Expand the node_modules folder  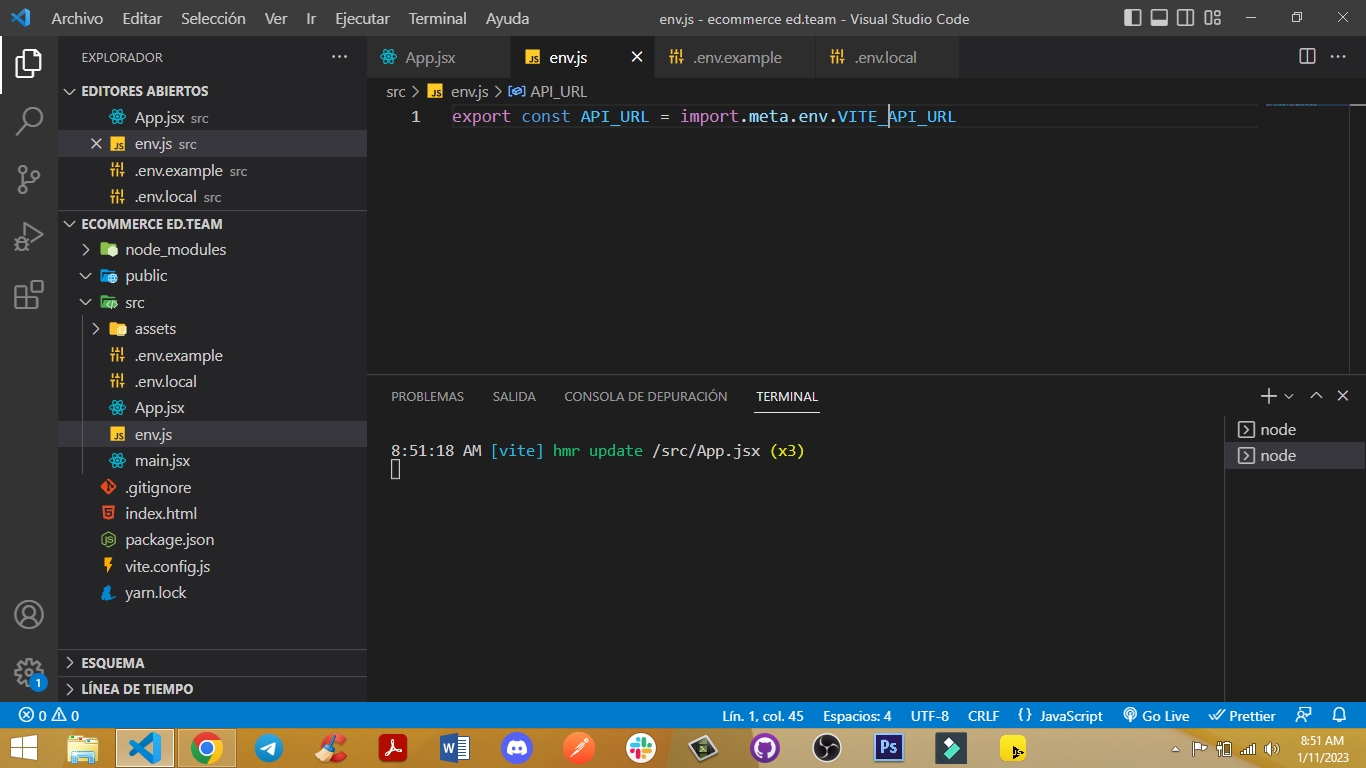tap(175, 250)
